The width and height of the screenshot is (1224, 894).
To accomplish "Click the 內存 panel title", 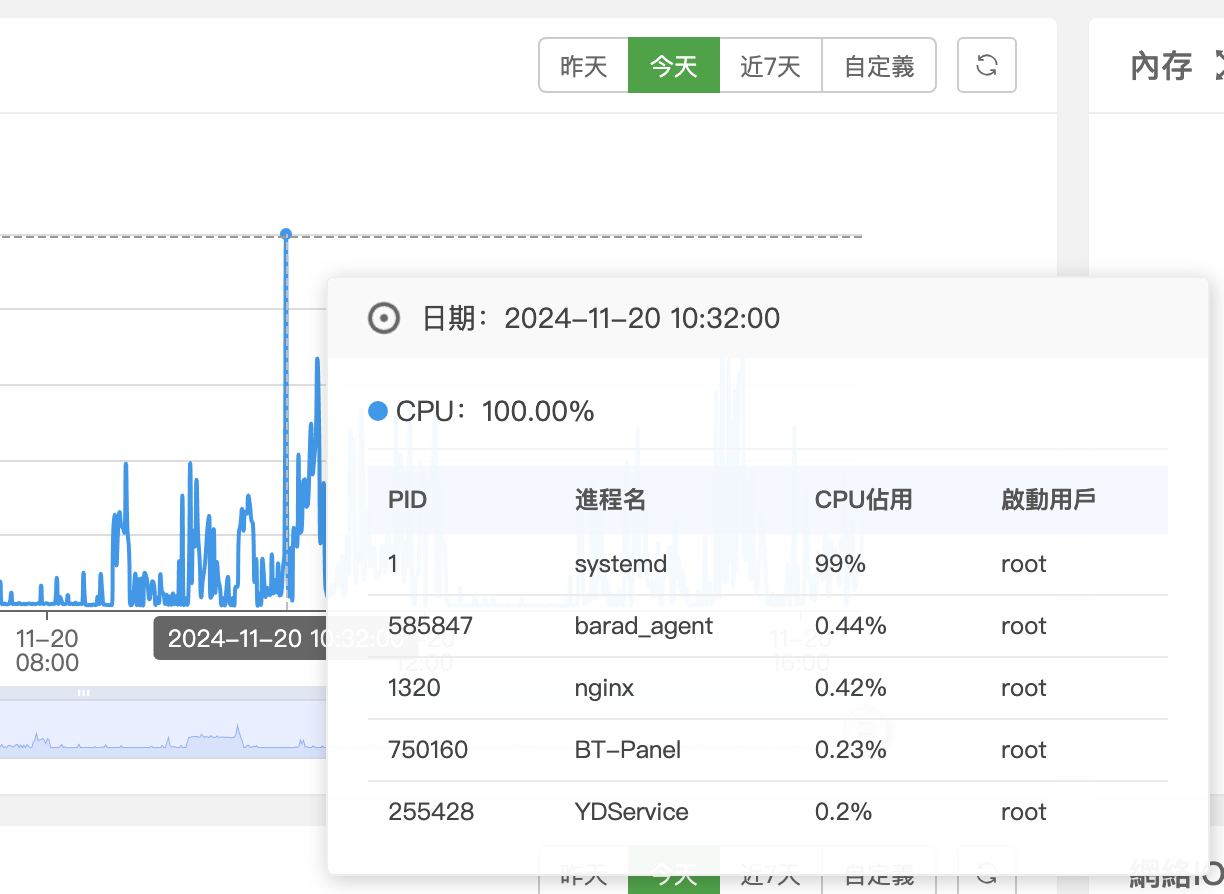I will pyautogui.click(x=1161, y=67).
